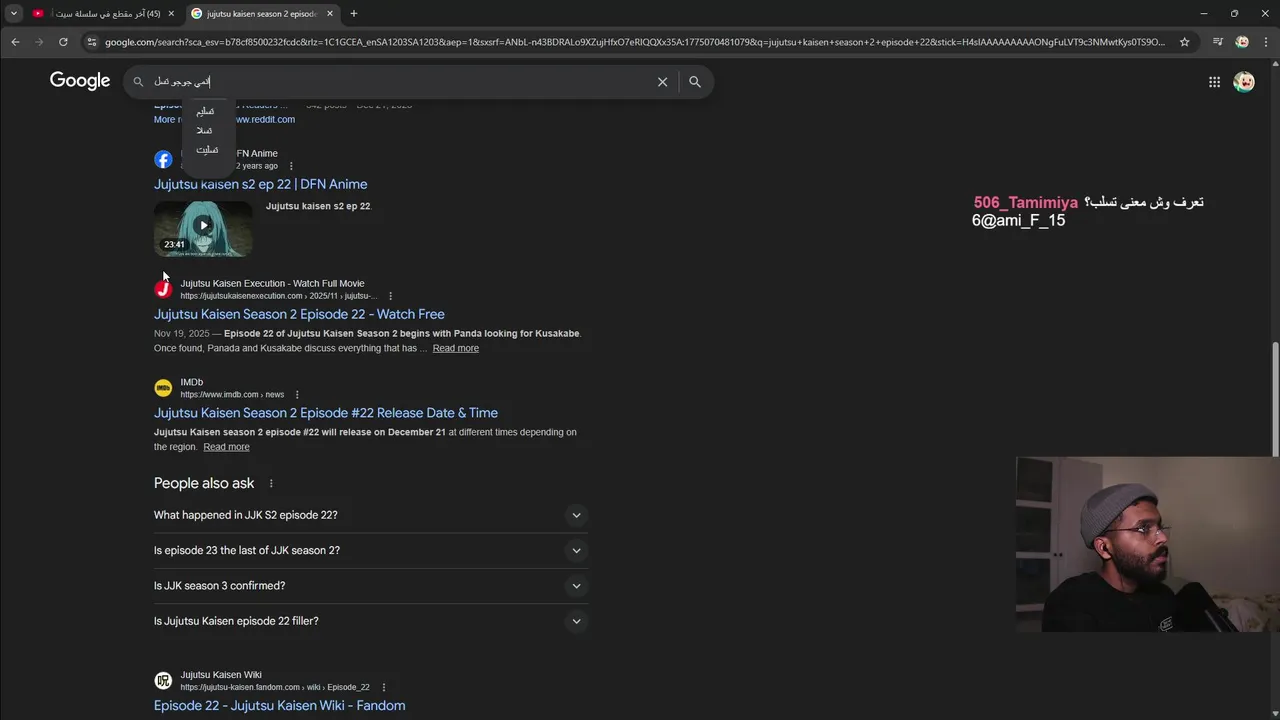
Task: Open the reddit.com more results link
Action: click(x=265, y=119)
